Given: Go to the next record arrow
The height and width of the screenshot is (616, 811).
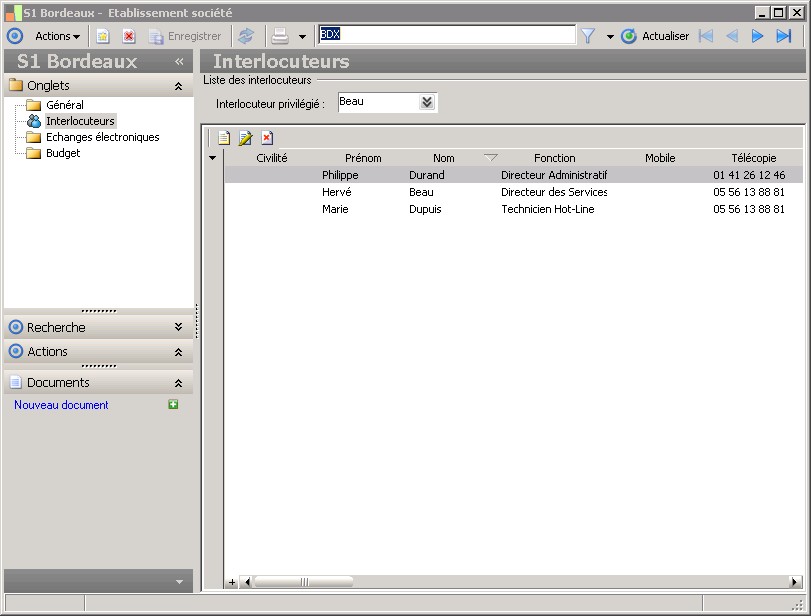Looking at the screenshot, I should [x=758, y=36].
